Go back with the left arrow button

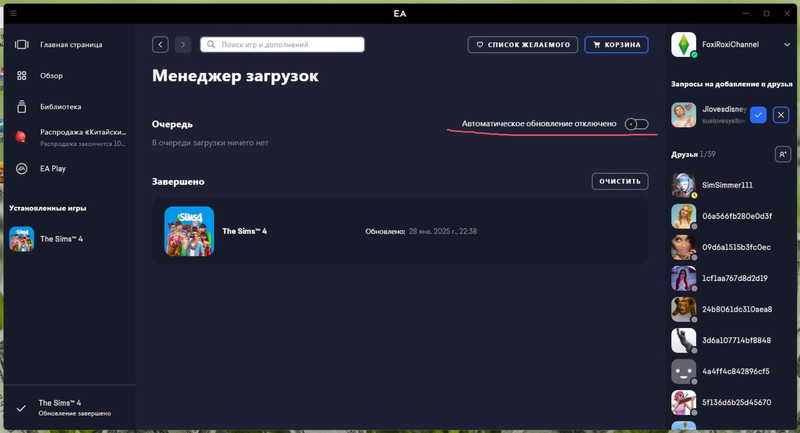pyautogui.click(x=160, y=45)
